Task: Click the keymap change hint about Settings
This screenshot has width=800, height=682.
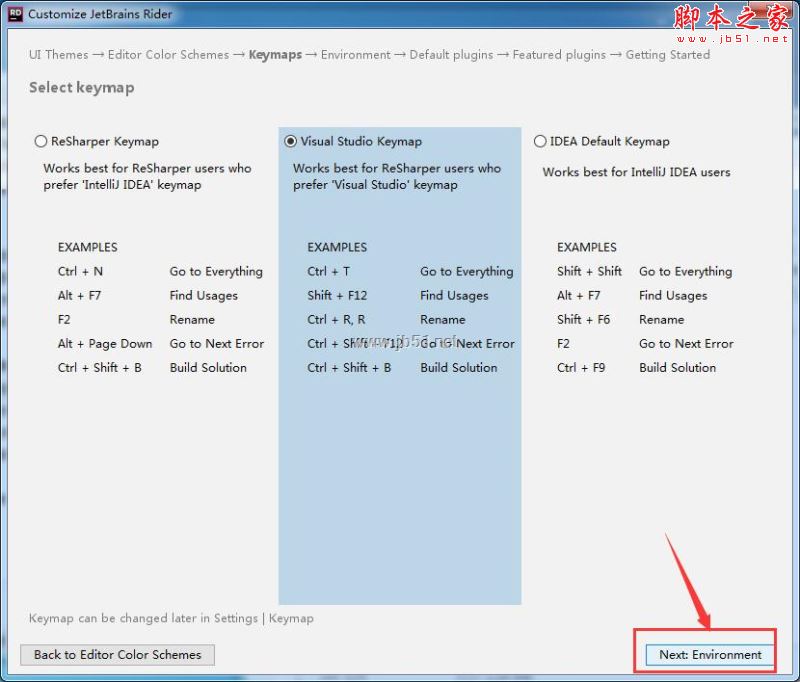Action: (x=171, y=618)
